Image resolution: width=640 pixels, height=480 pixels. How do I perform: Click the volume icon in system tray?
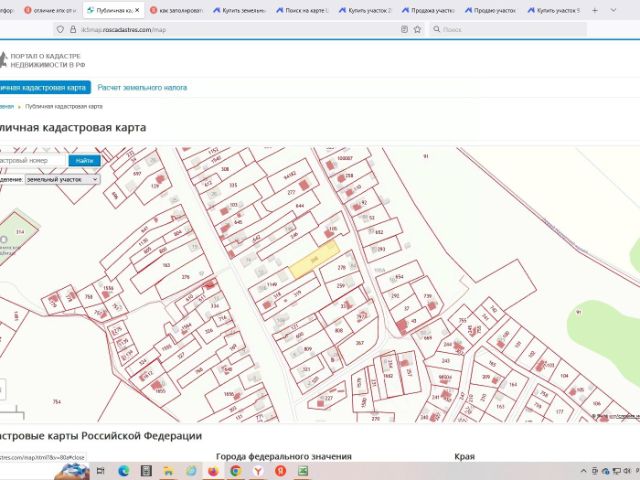coord(627,471)
